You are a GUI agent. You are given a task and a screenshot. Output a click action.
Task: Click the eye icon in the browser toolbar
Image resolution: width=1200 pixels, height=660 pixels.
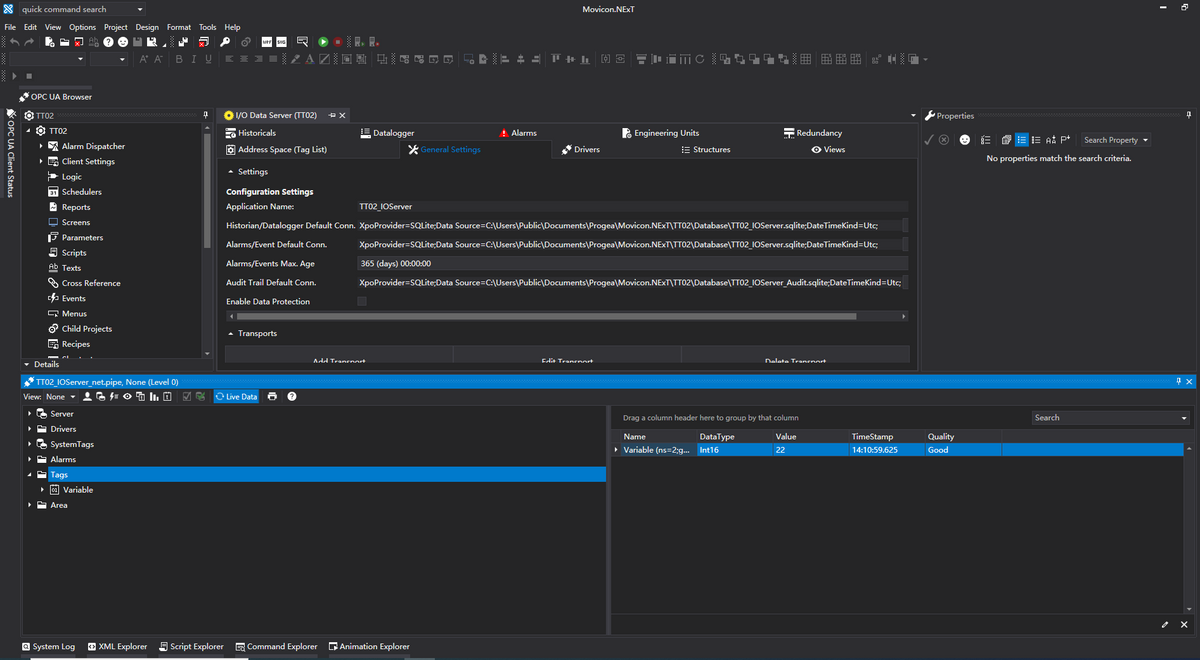pos(126,397)
